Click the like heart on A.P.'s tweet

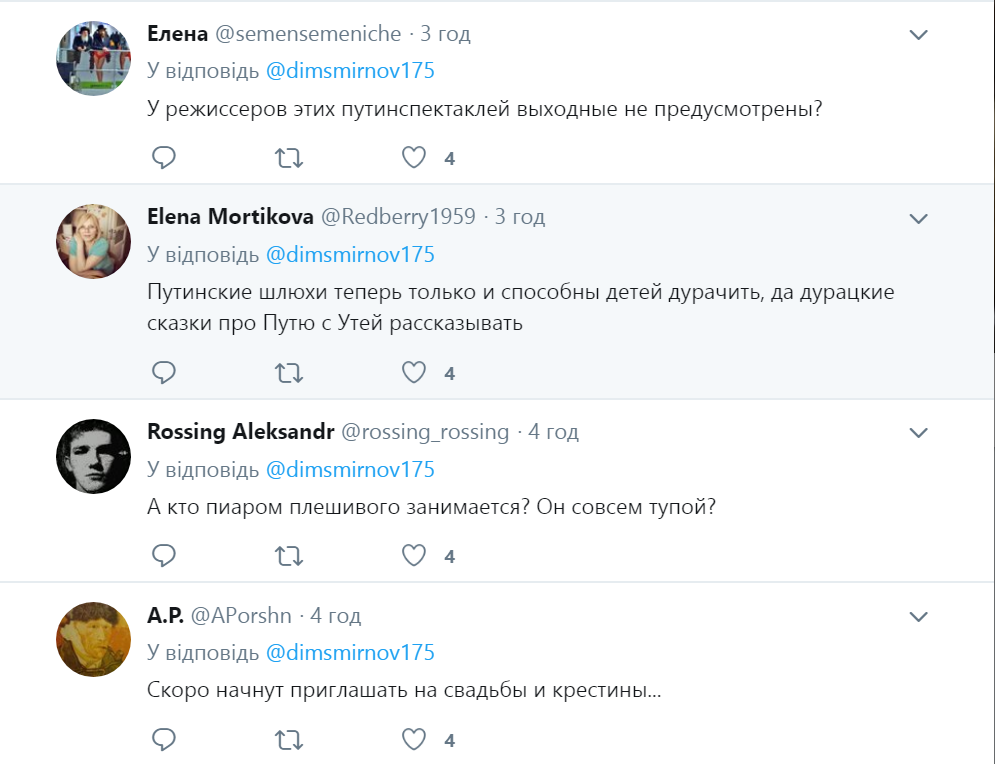pos(412,740)
